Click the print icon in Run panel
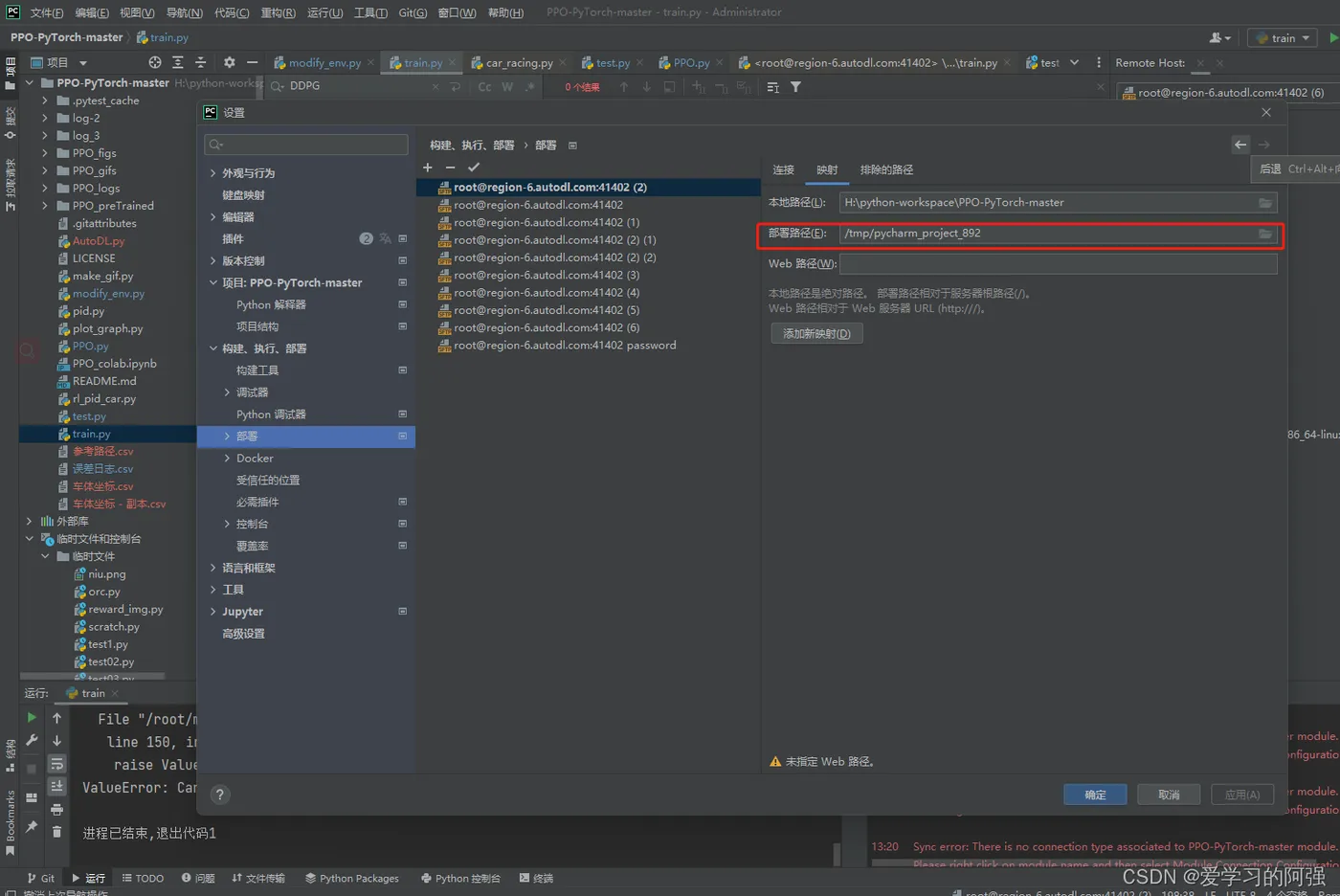Image resolution: width=1340 pixels, height=896 pixels. coord(56,810)
